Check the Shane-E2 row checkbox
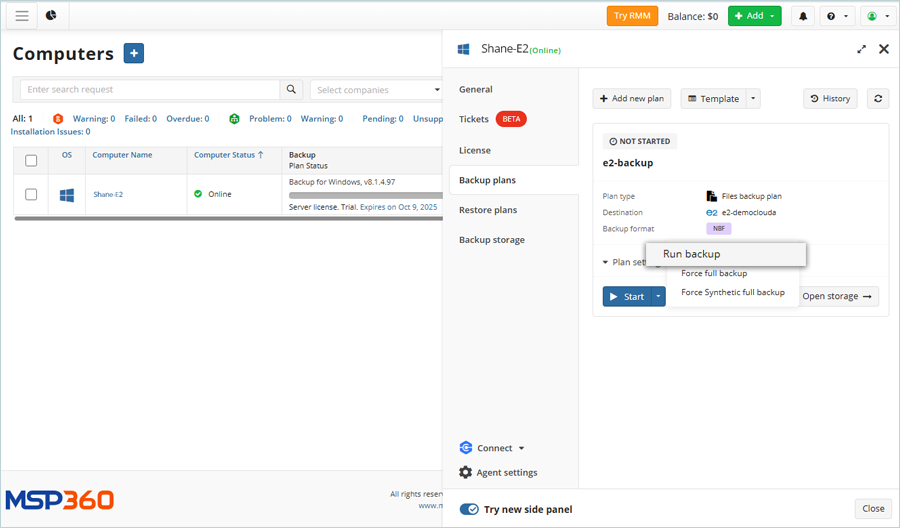The height and width of the screenshot is (528, 900). point(31,194)
